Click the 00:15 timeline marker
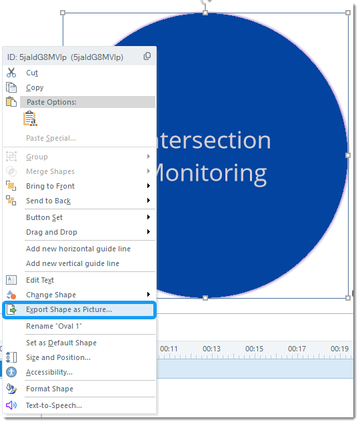This screenshot has height=424, width=360. pyautogui.click(x=254, y=349)
